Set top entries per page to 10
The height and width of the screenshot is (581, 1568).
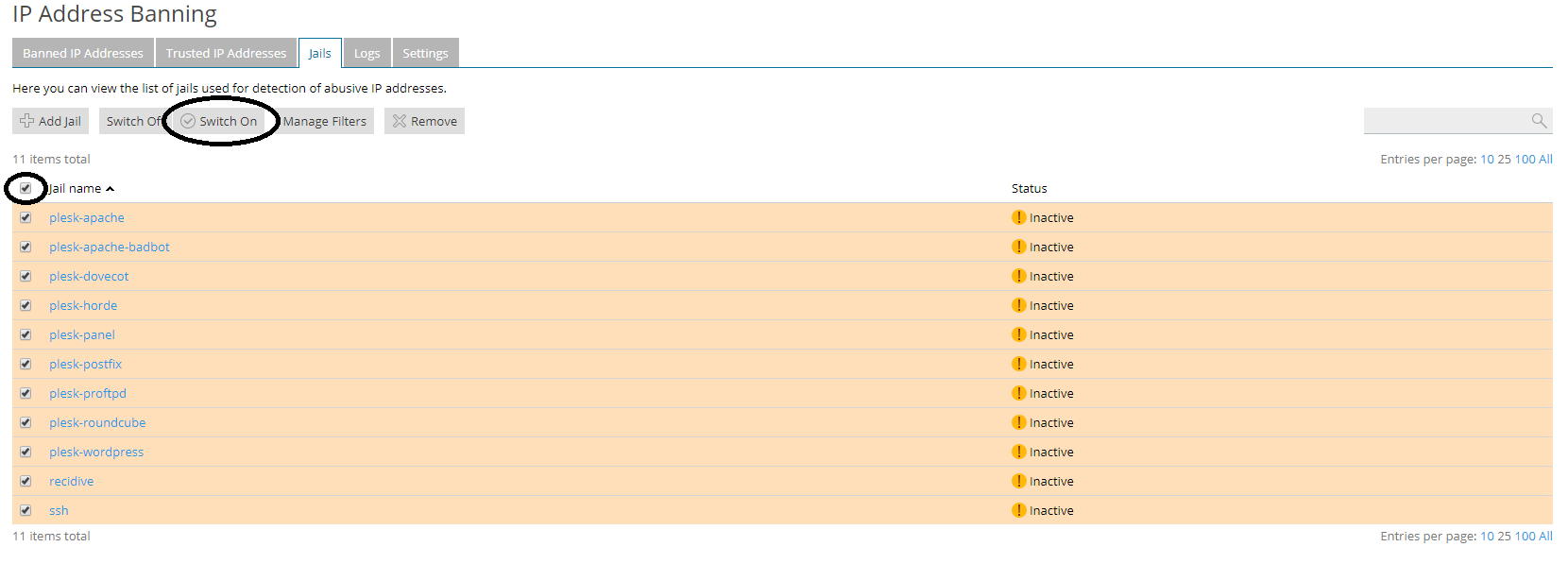1487,159
